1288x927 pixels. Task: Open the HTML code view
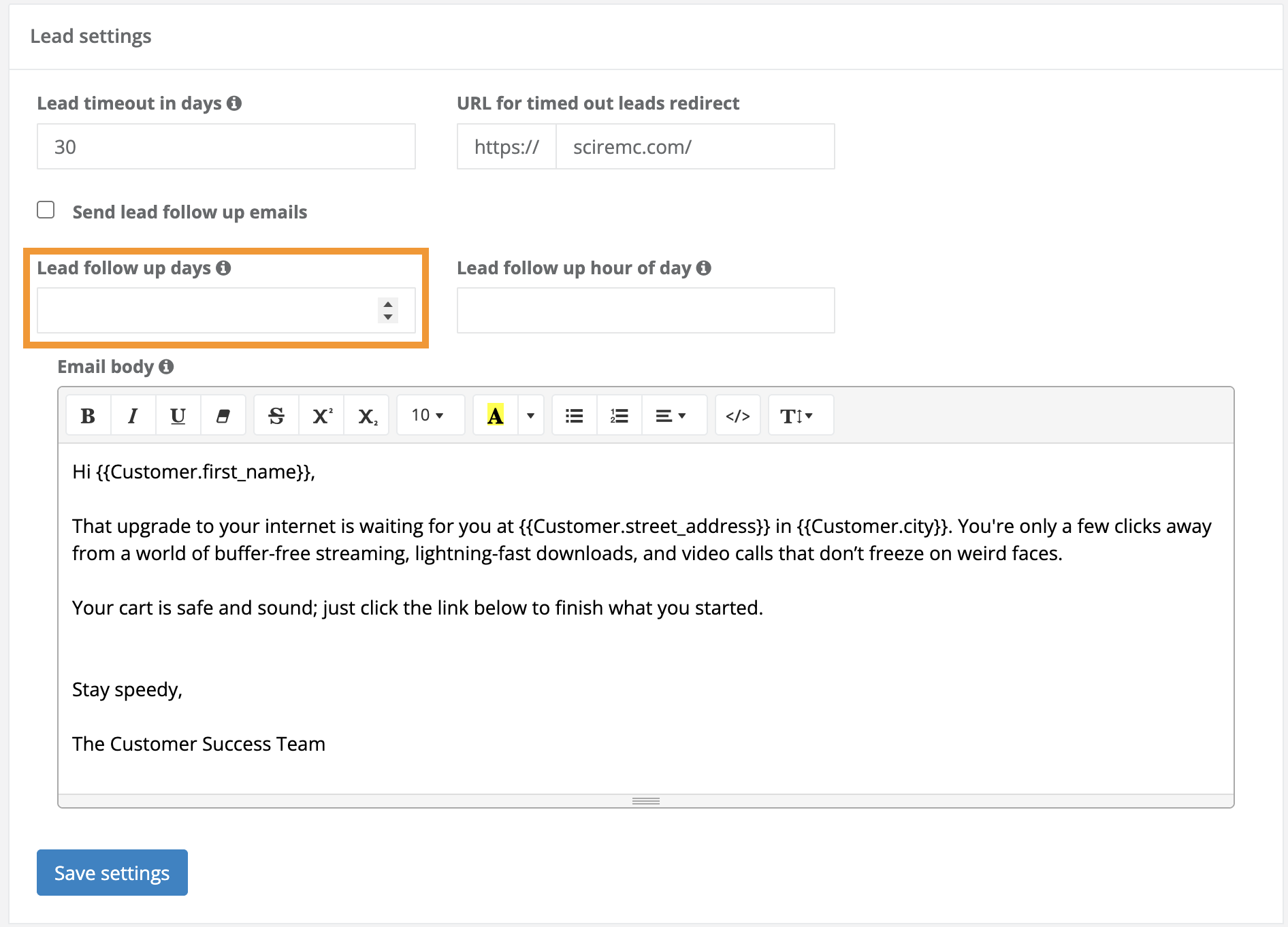tap(737, 414)
